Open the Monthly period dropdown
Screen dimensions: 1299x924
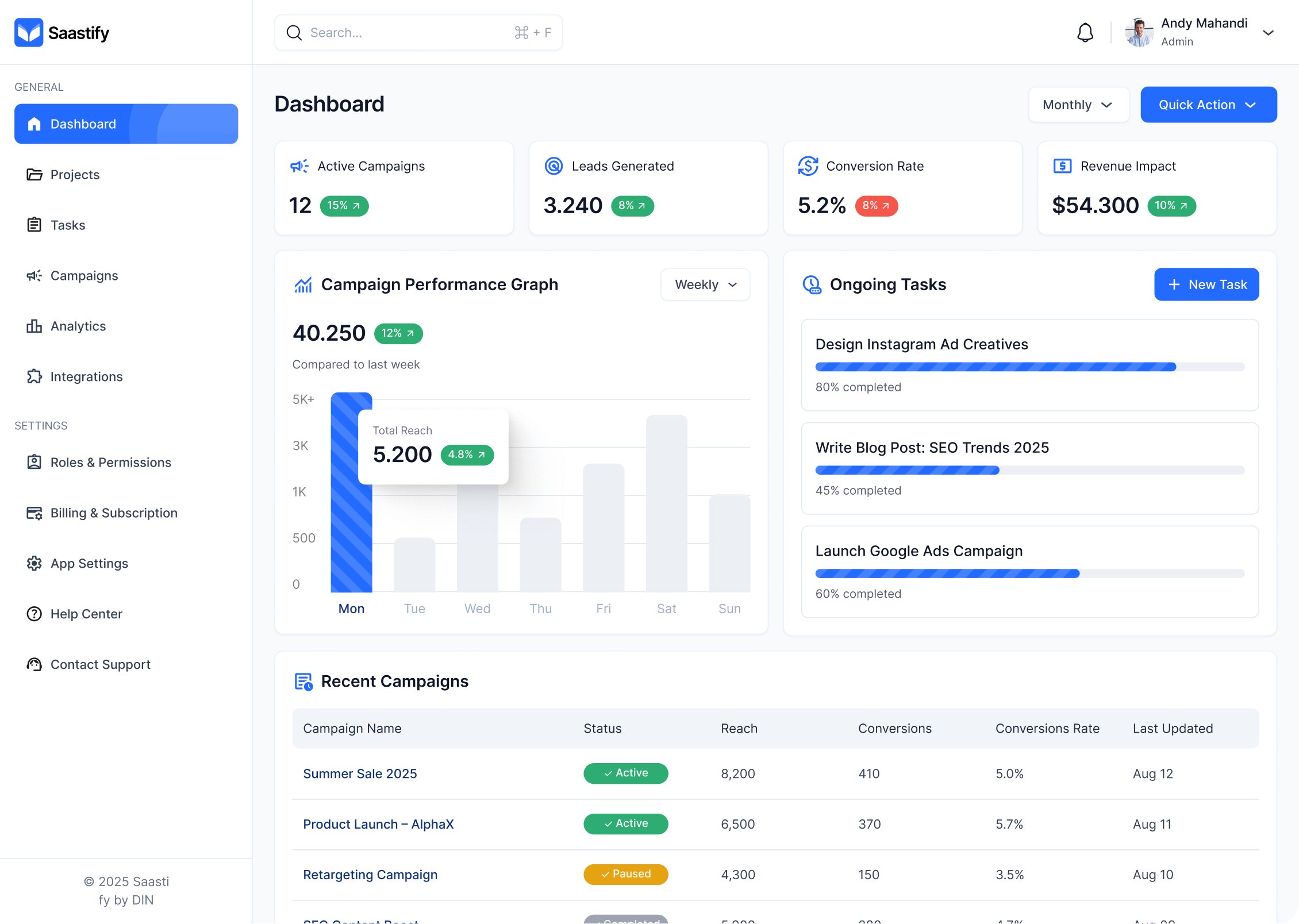tap(1078, 105)
